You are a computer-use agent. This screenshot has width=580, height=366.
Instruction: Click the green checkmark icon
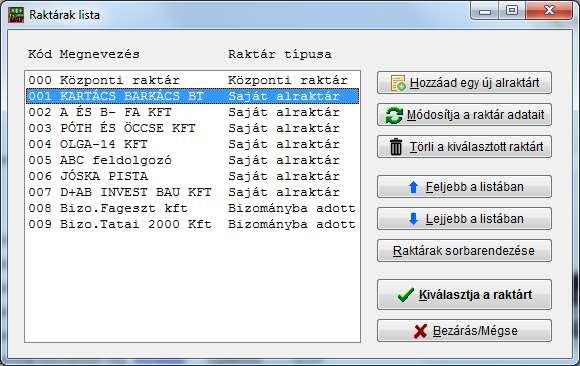click(405, 295)
